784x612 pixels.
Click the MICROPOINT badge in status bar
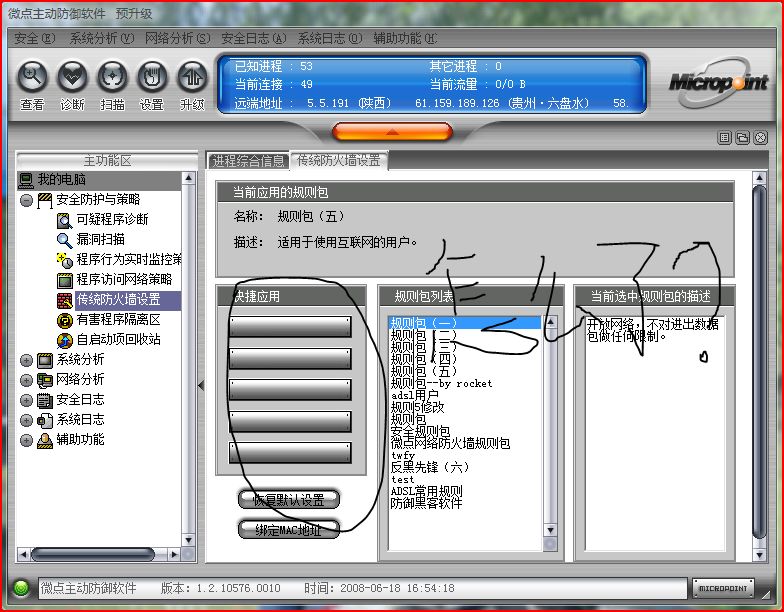point(723,588)
